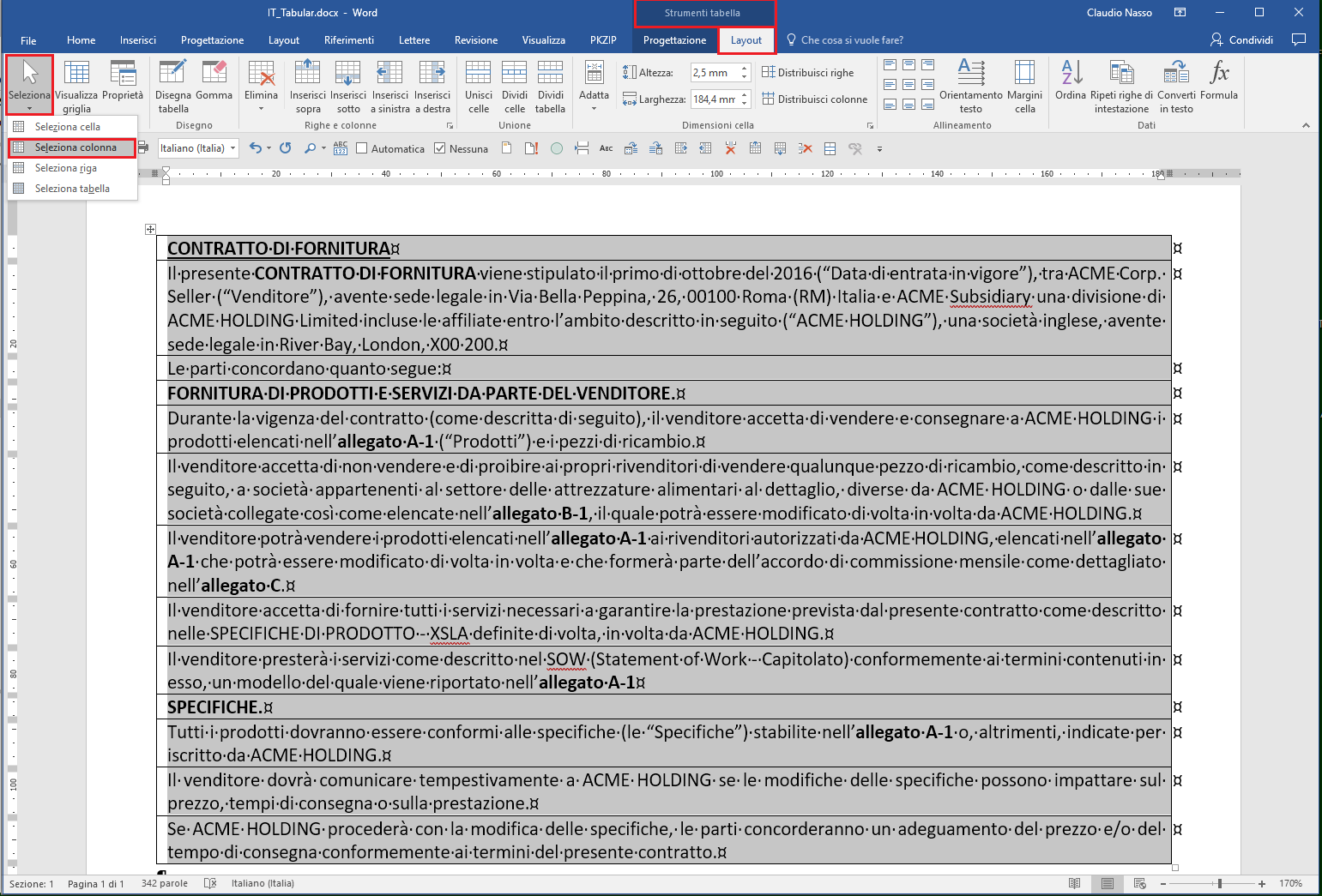This screenshot has height=896, width=1322.
Task: Toggle Ripeti righe di intestazione
Action: pyautogui.click(x=1121, y=85)
